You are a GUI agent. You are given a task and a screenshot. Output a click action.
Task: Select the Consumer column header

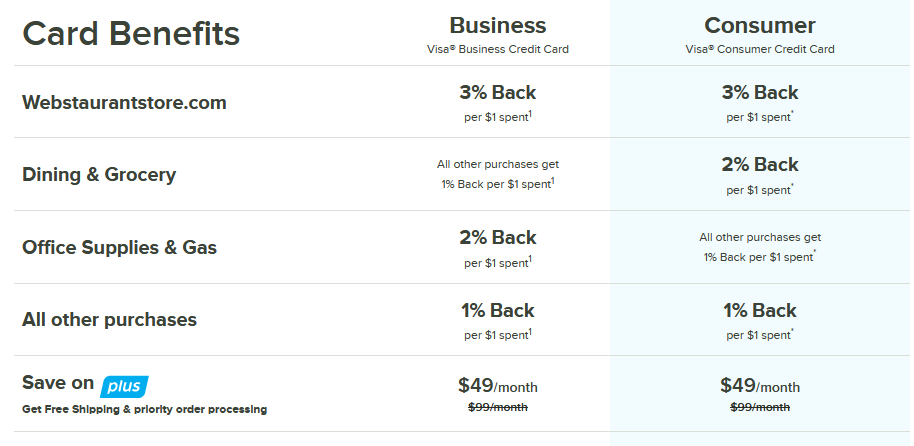(760, 25)
